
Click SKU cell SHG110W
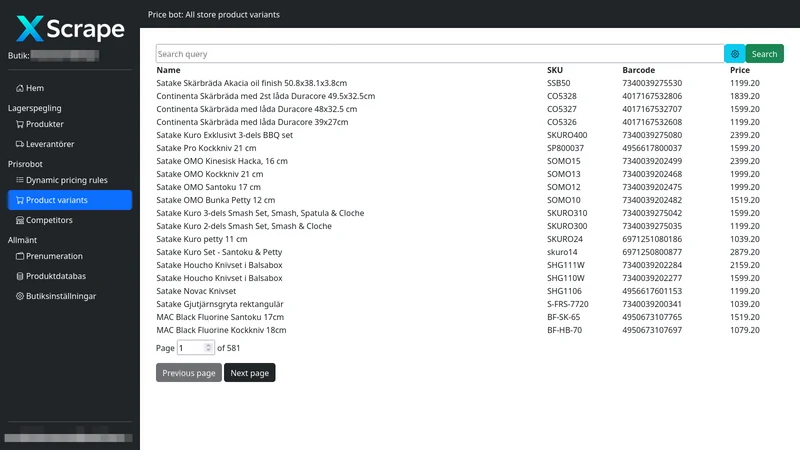[x=566, y=278]
